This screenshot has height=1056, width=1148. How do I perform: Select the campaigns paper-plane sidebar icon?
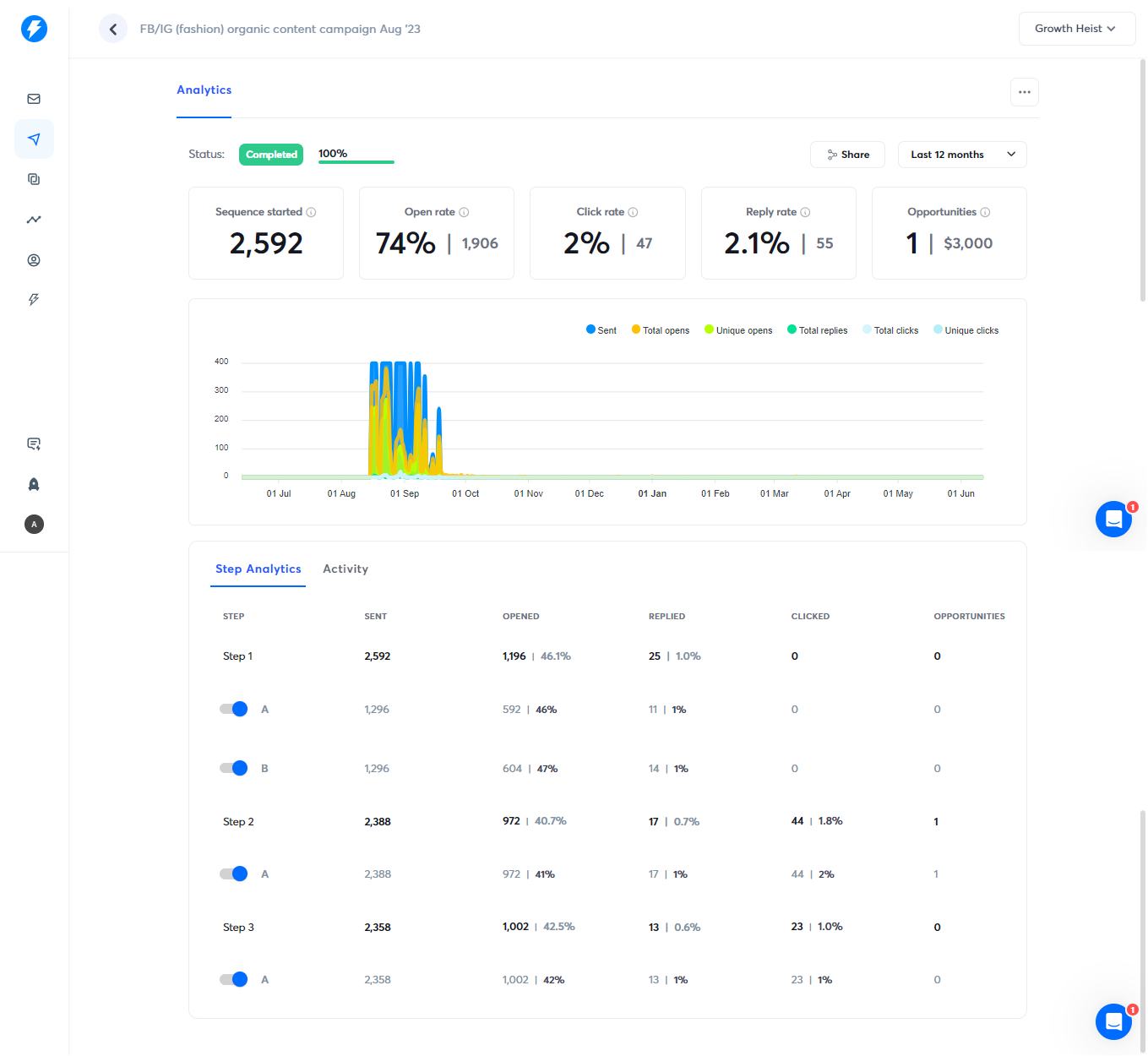coord(34,139)
